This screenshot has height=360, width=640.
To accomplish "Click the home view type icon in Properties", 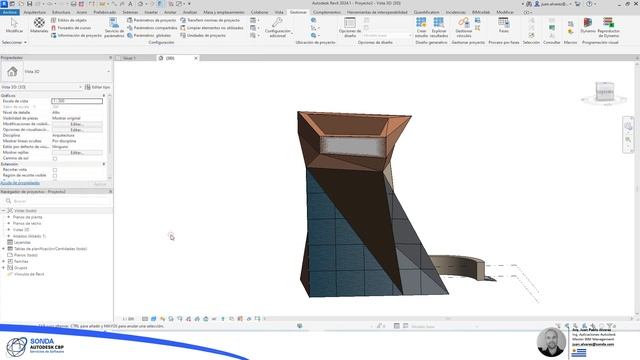I will [12, 72].
